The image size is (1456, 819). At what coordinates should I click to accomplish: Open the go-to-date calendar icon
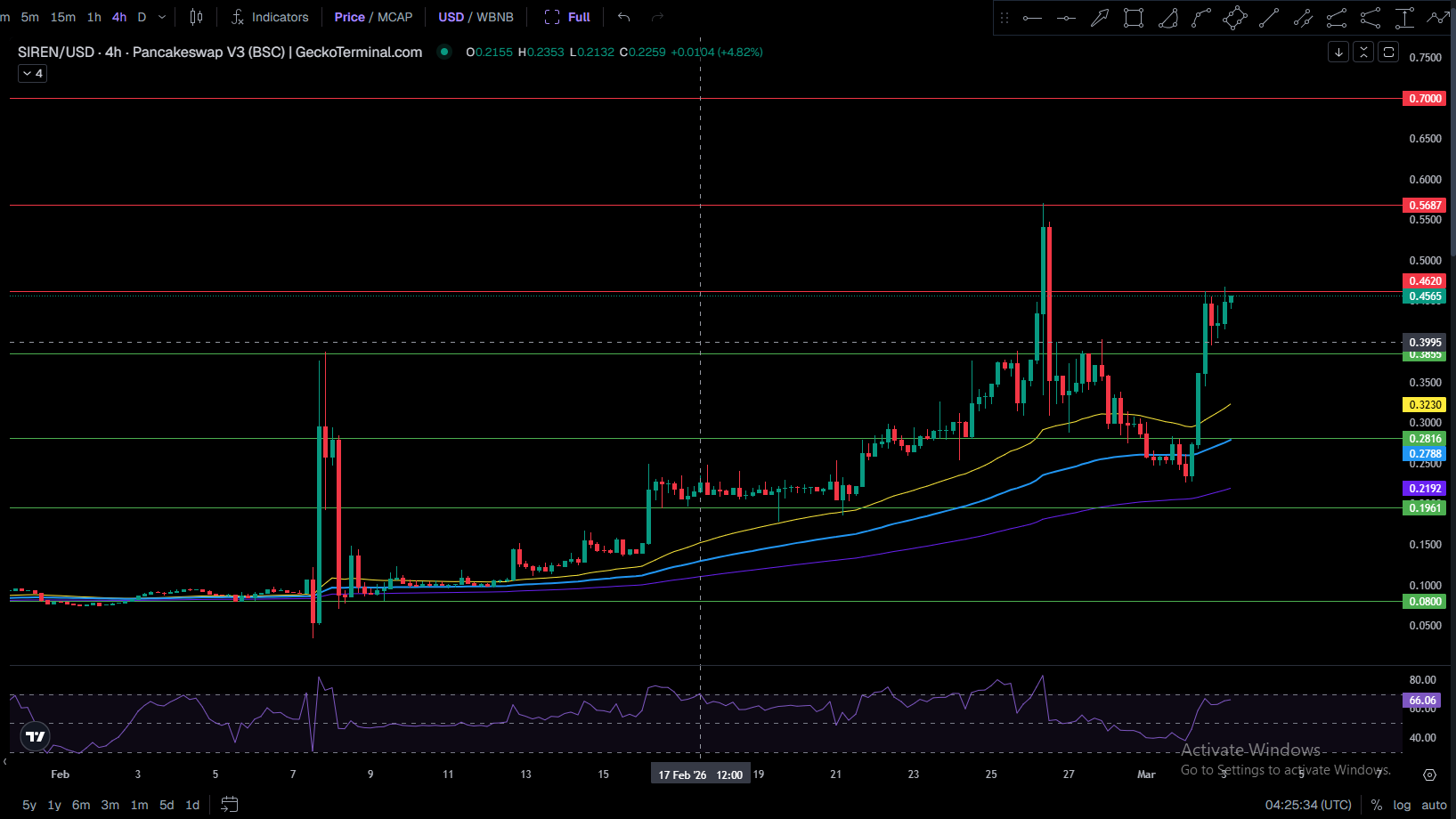(x=229, y=805)
